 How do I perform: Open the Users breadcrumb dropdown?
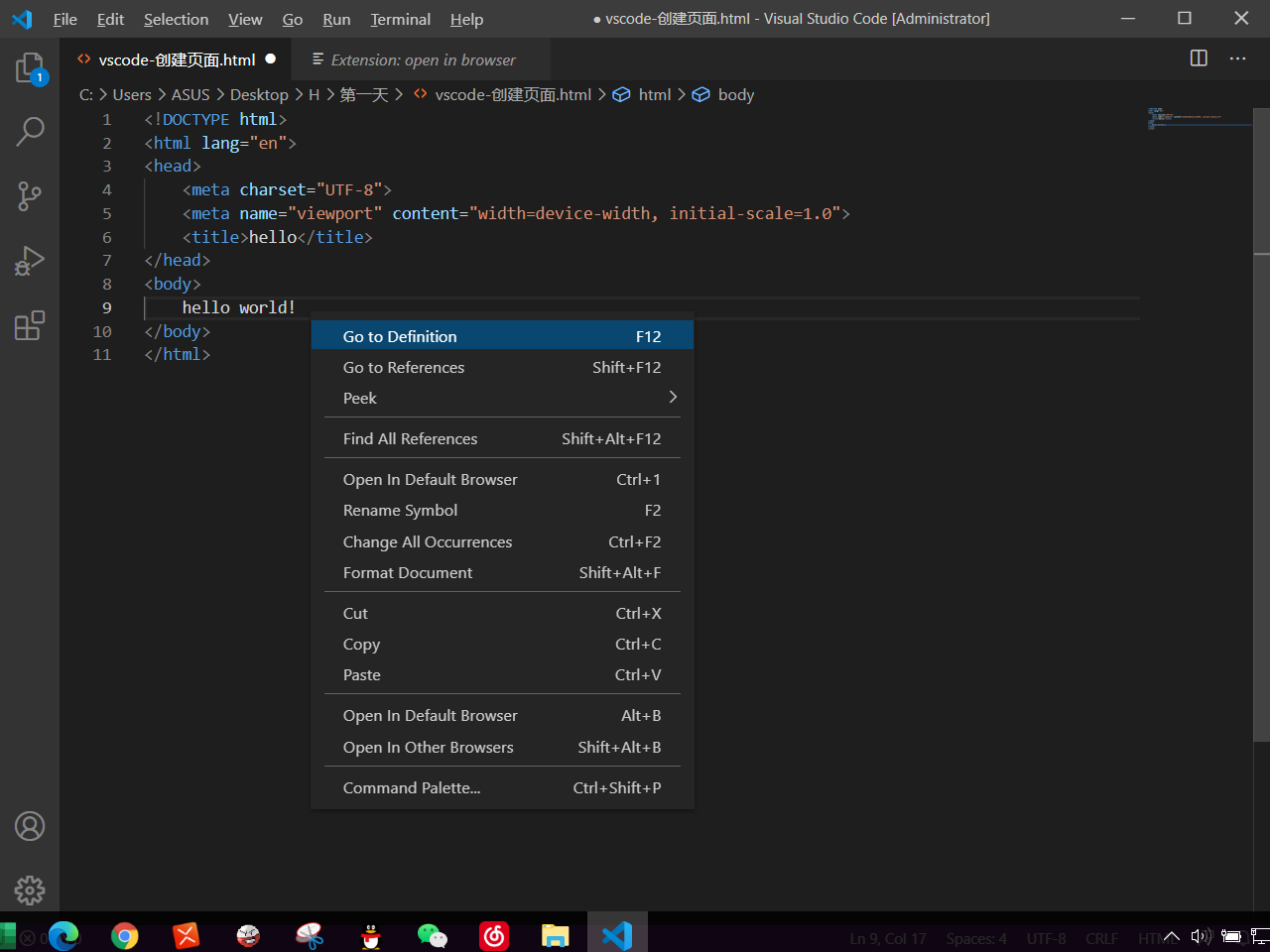click(x=132, y=94)
